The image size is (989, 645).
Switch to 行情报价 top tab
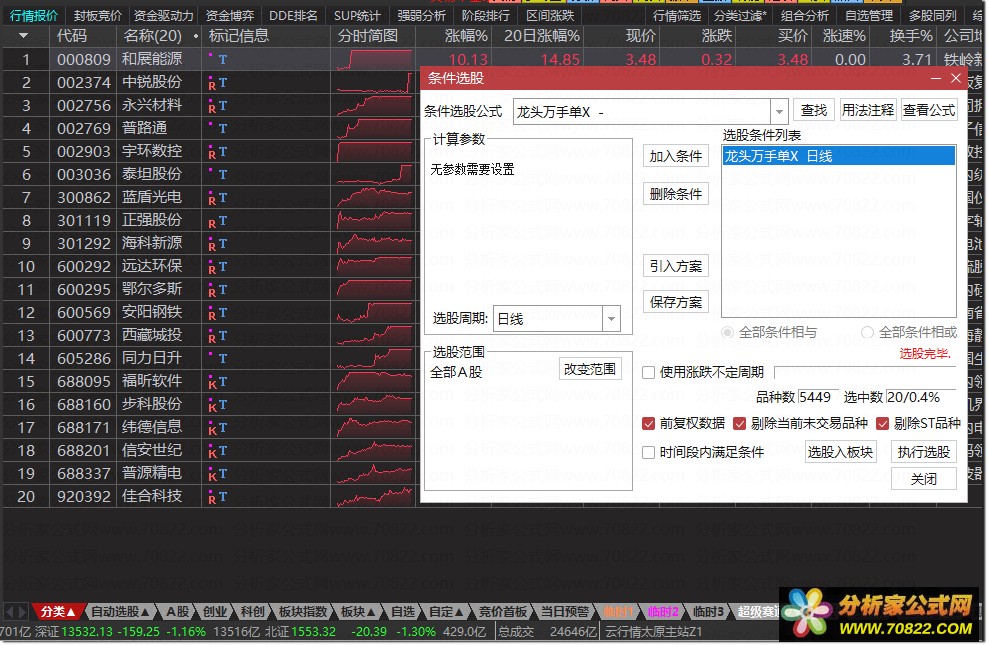click(33, 15)
